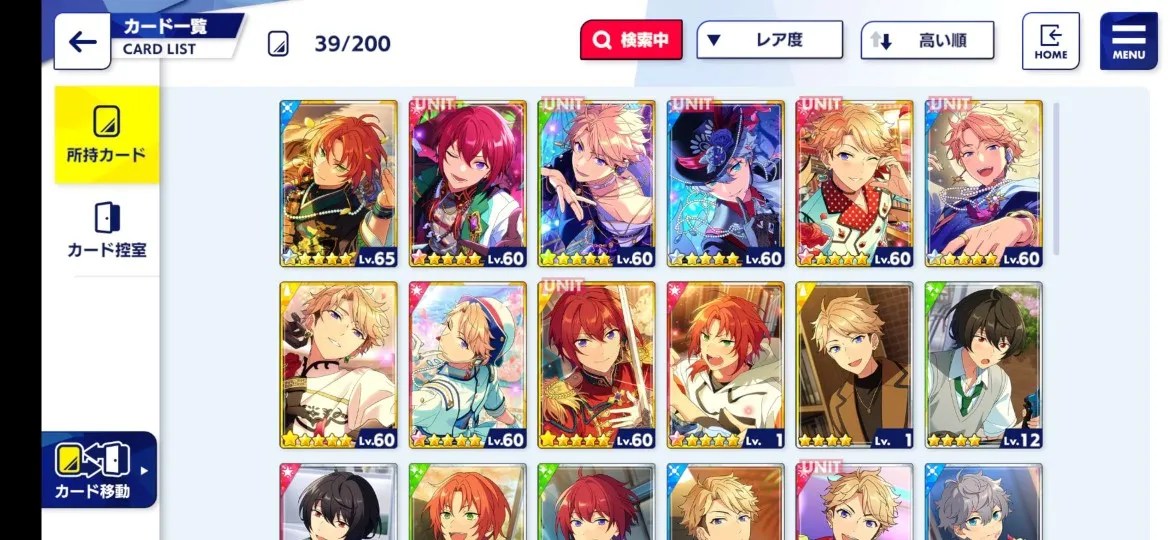Click the card count icon beside 39/200

tap(278, 43)
